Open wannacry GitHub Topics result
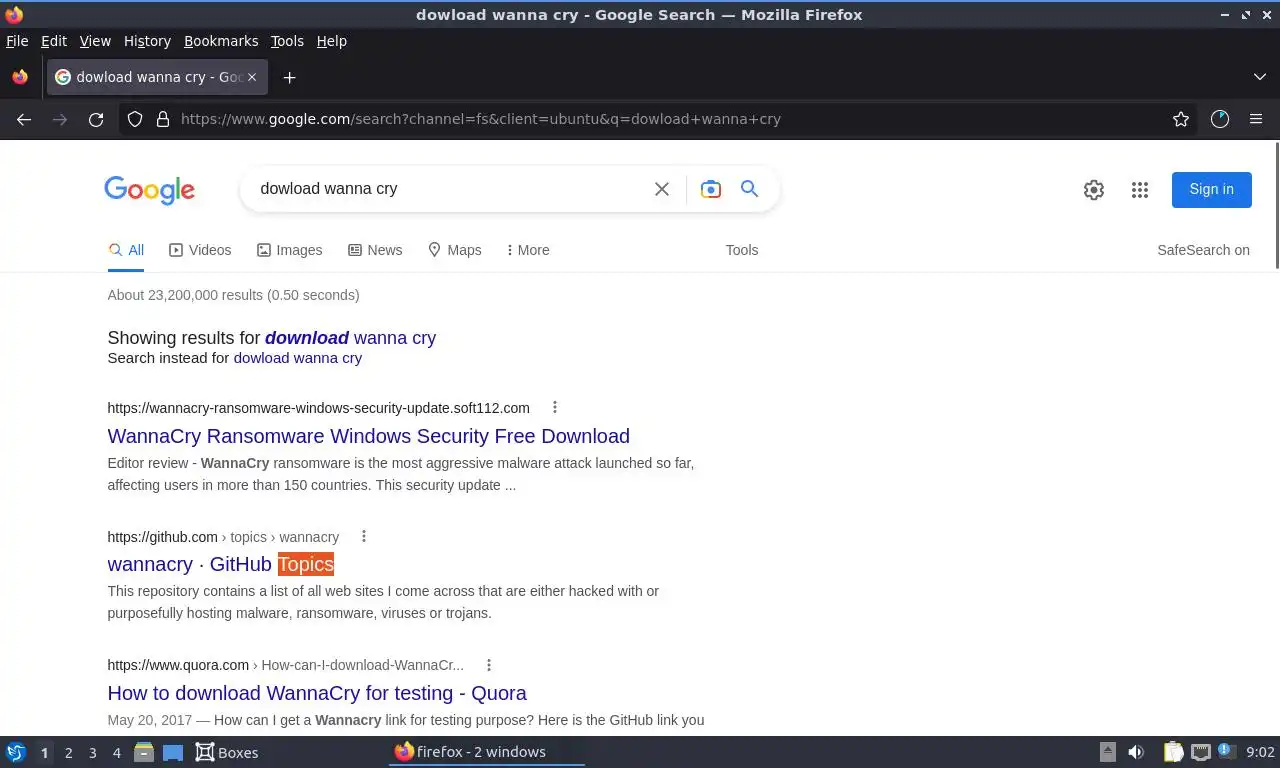 coord(220,564)
